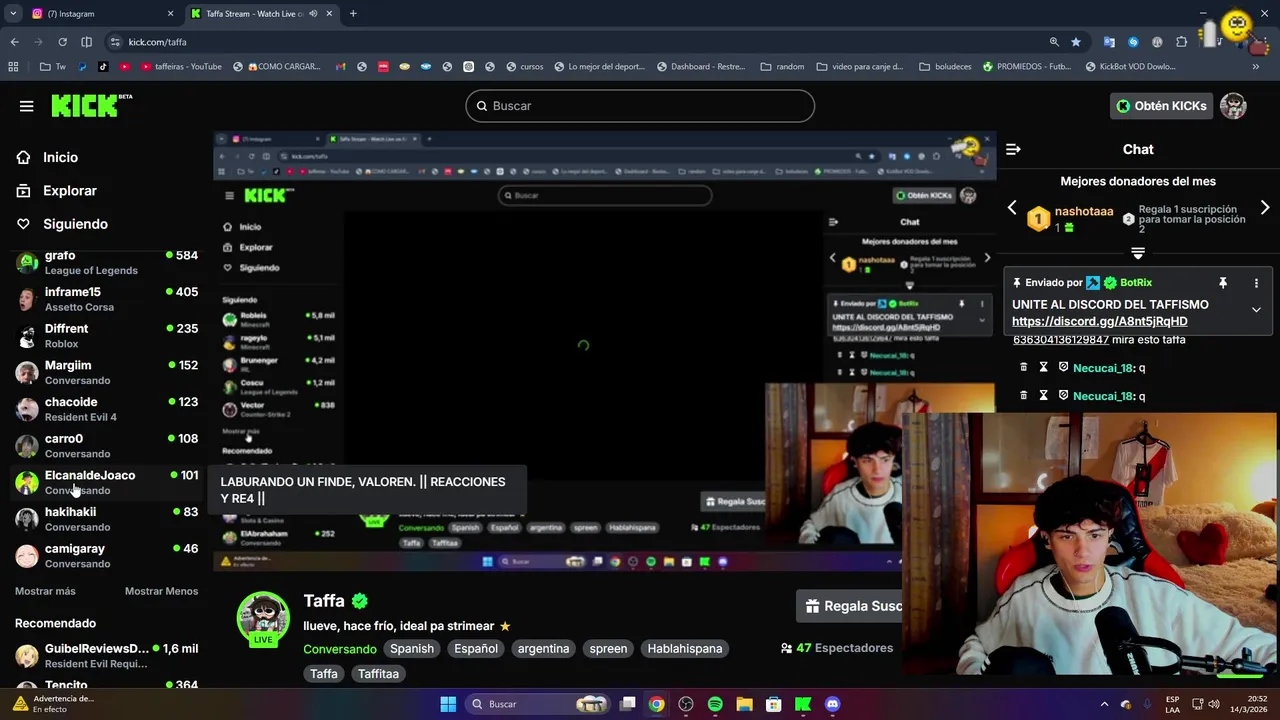Open ElcanaldeJoaco channel in sidebar
Image resolution: width=1280 pixels, height=720 pixels.
pos(106,482)
